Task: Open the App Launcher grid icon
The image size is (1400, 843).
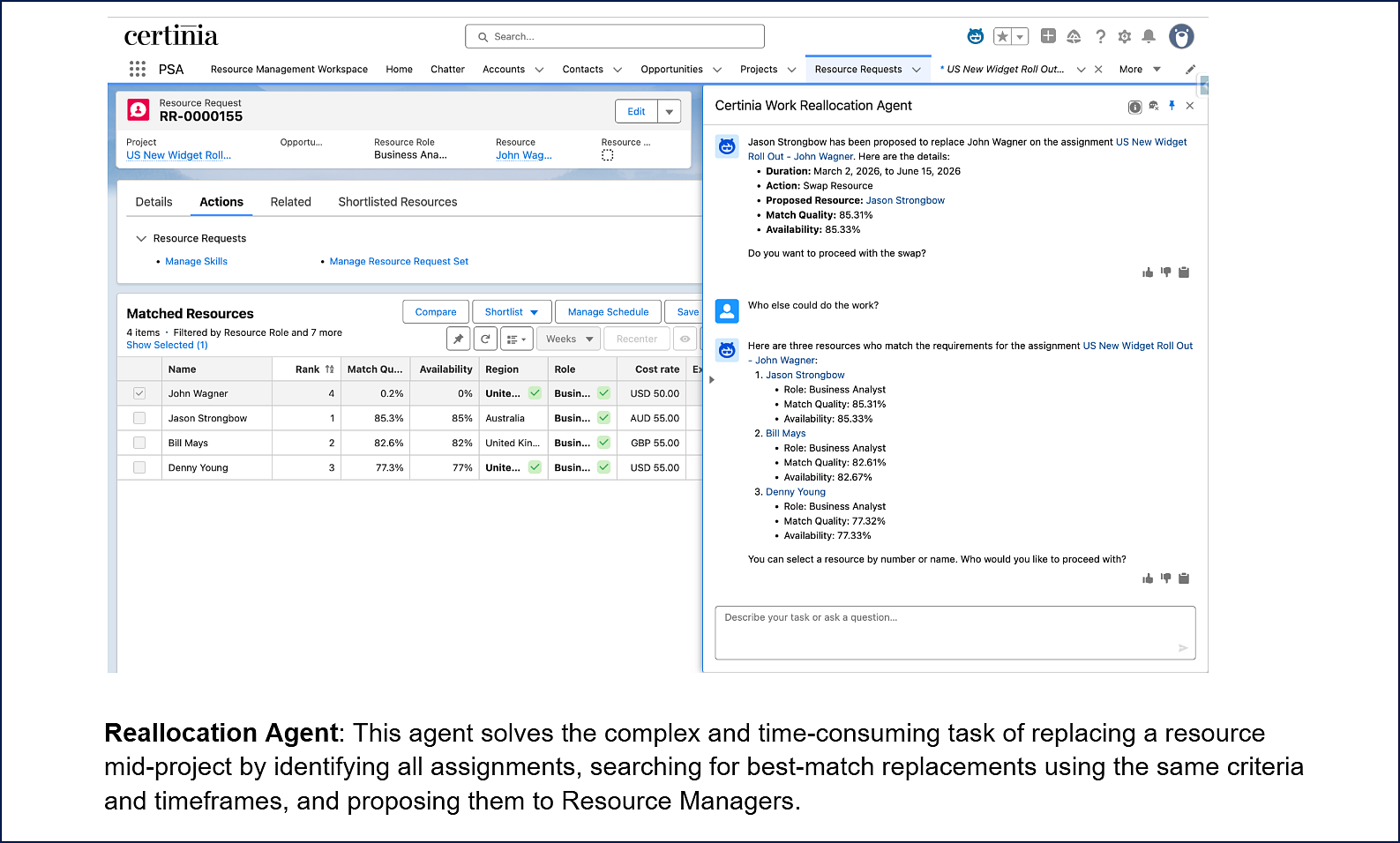Action: (x=137, y=69)
